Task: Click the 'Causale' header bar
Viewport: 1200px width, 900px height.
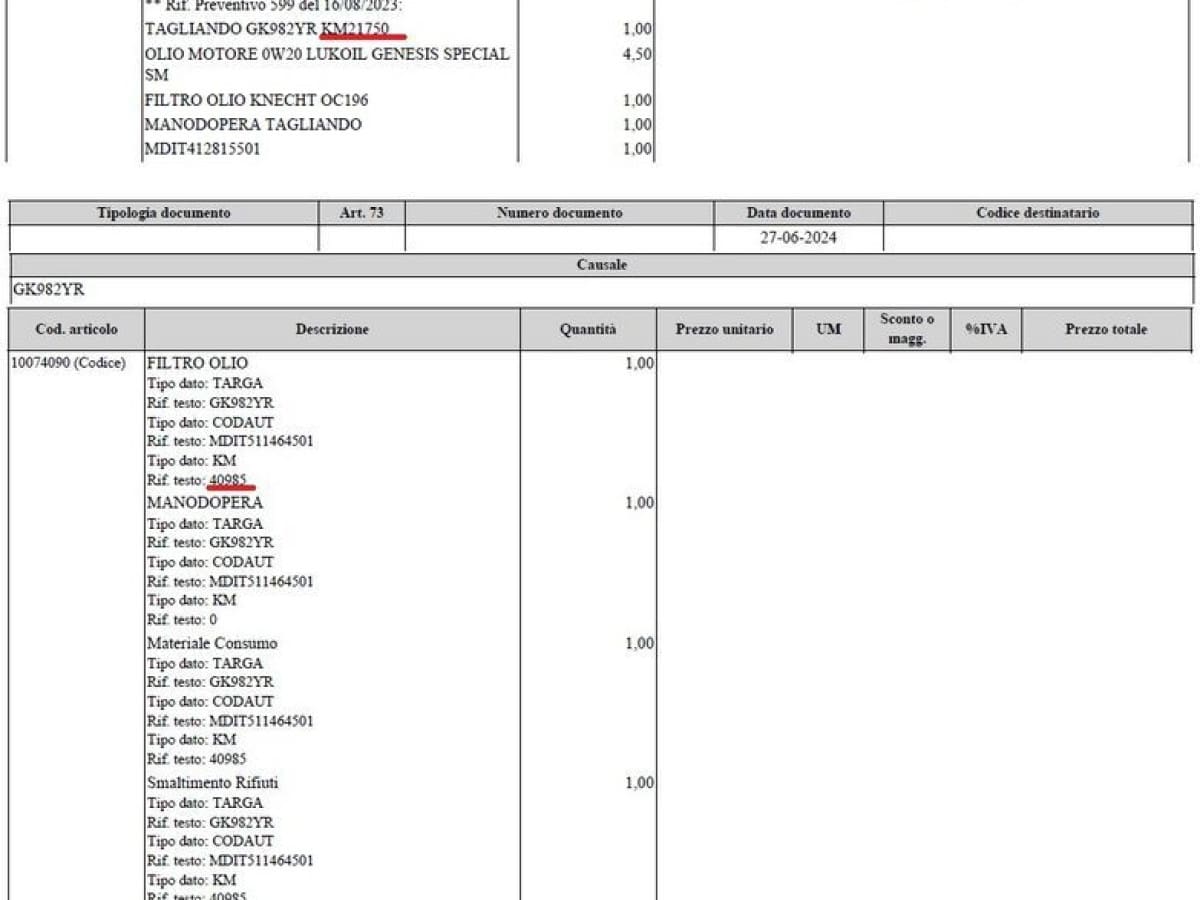Action: (601, 265)
